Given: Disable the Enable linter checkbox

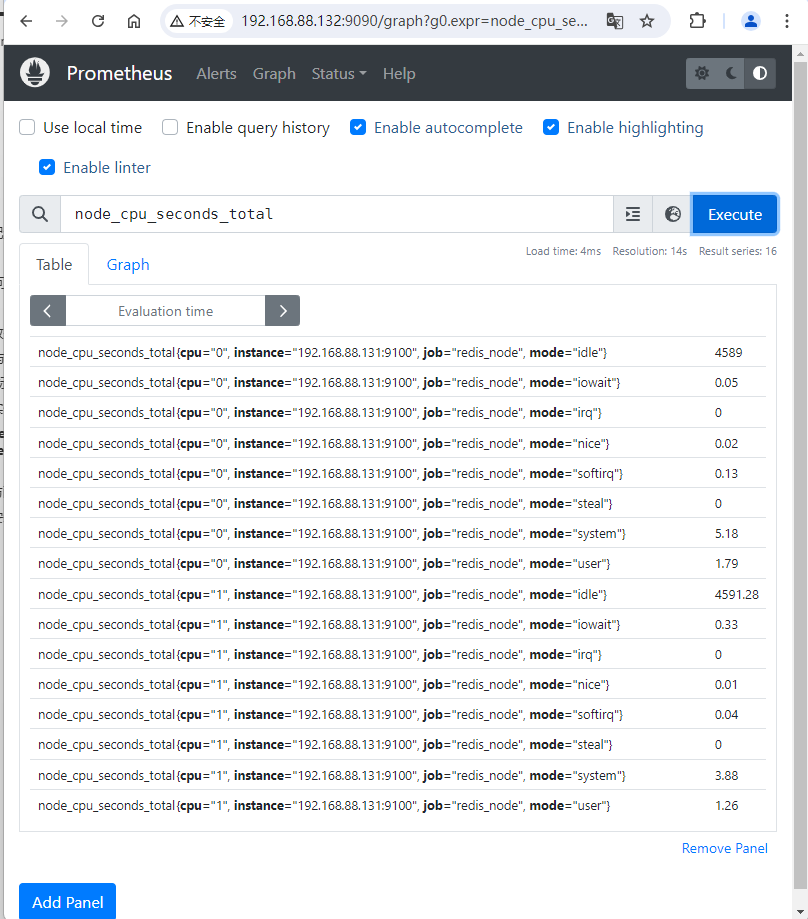Looking at the screenshot, I should 46,168.
